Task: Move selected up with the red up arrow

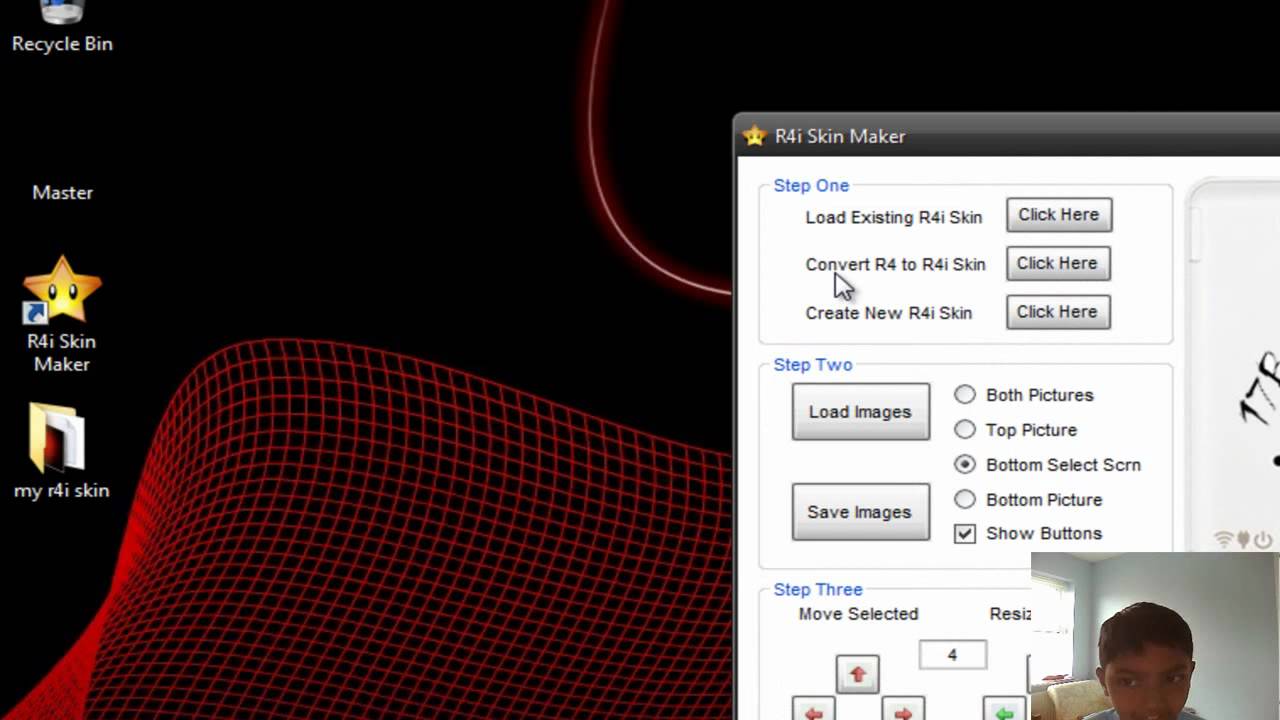Action: coord(857,675)
